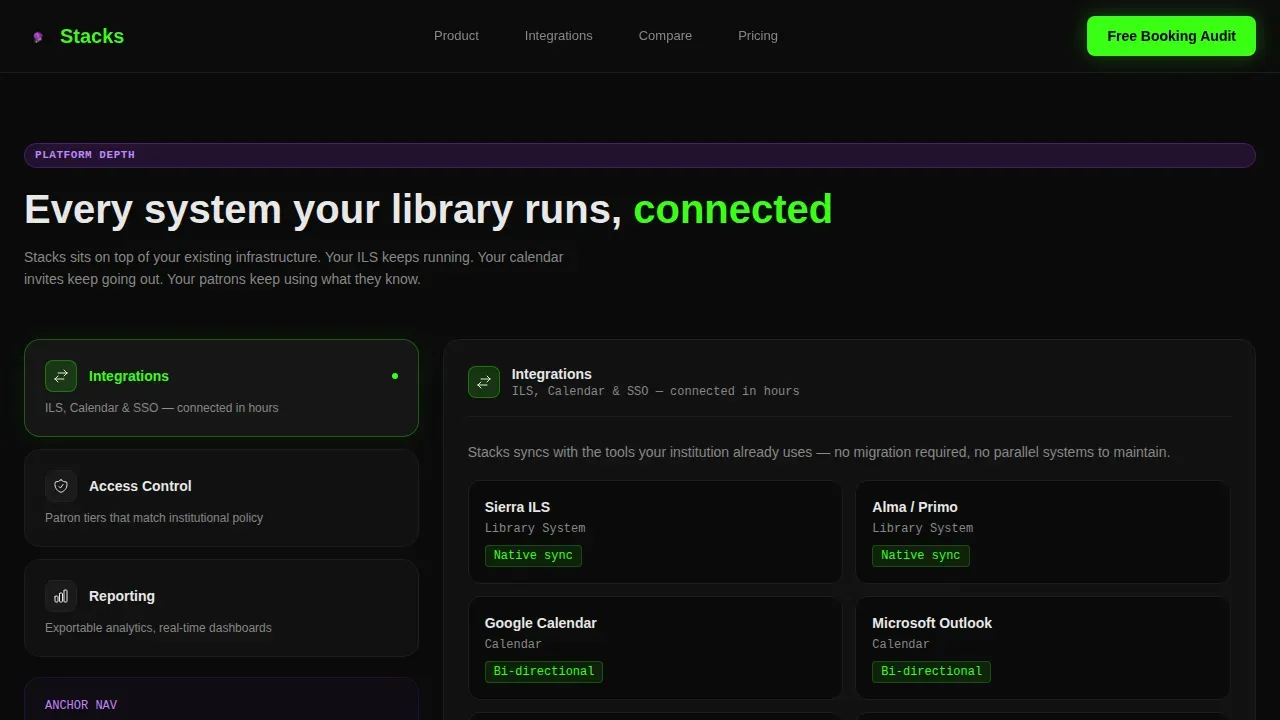1280x720 pixels.
Task: Click the Integrations swap-arrows icon in sidebar
Action: pyautogui.click(x=61, y=376)
